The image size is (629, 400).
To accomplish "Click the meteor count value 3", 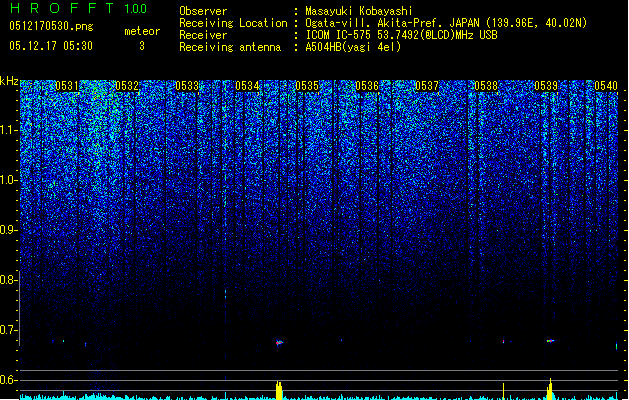I will (142, 46).
